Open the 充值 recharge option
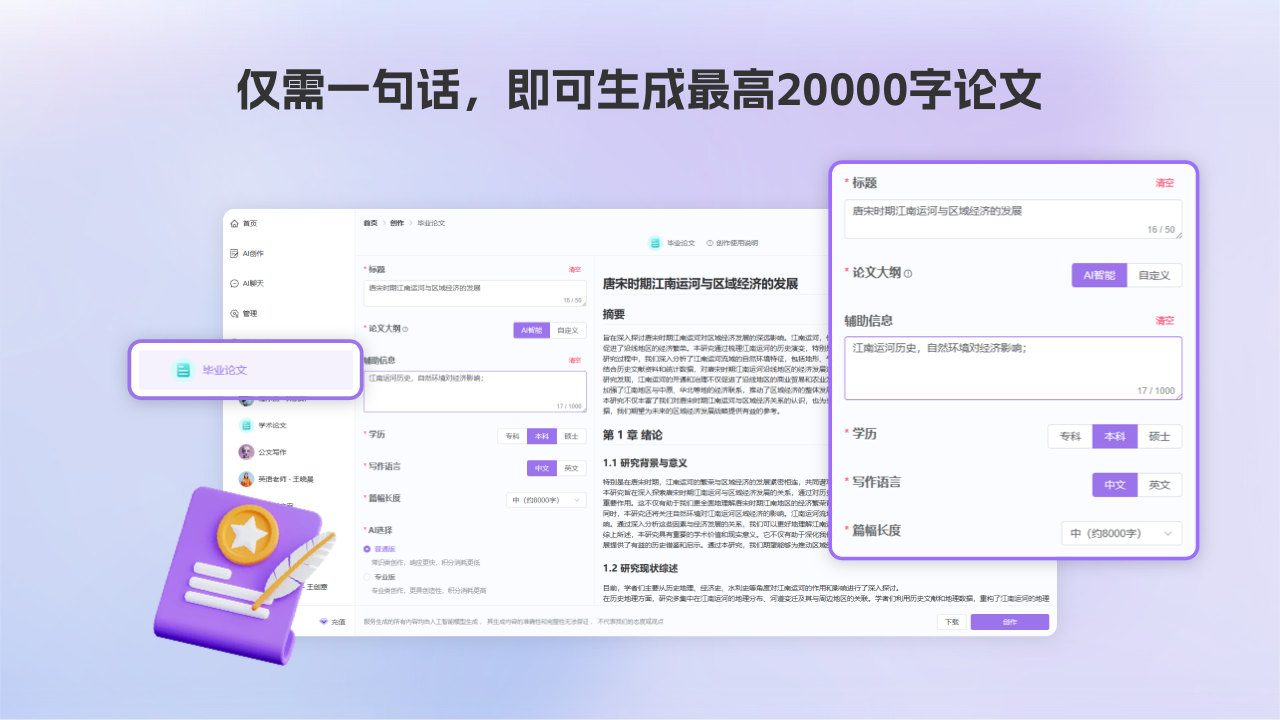This screenshot has width=1280, height=720. click(x=337, y=621)
